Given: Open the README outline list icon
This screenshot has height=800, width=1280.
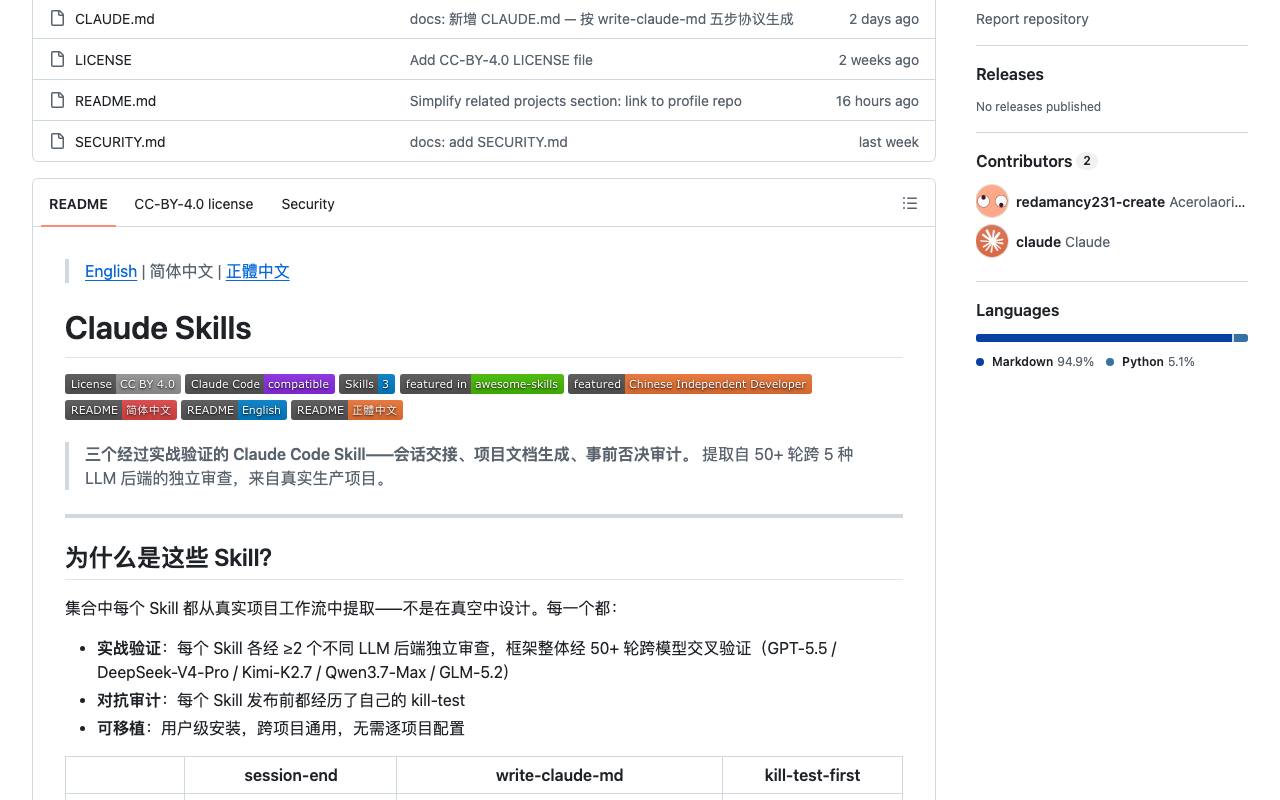Looking at the screenshot, I should [x=910, y=203].
